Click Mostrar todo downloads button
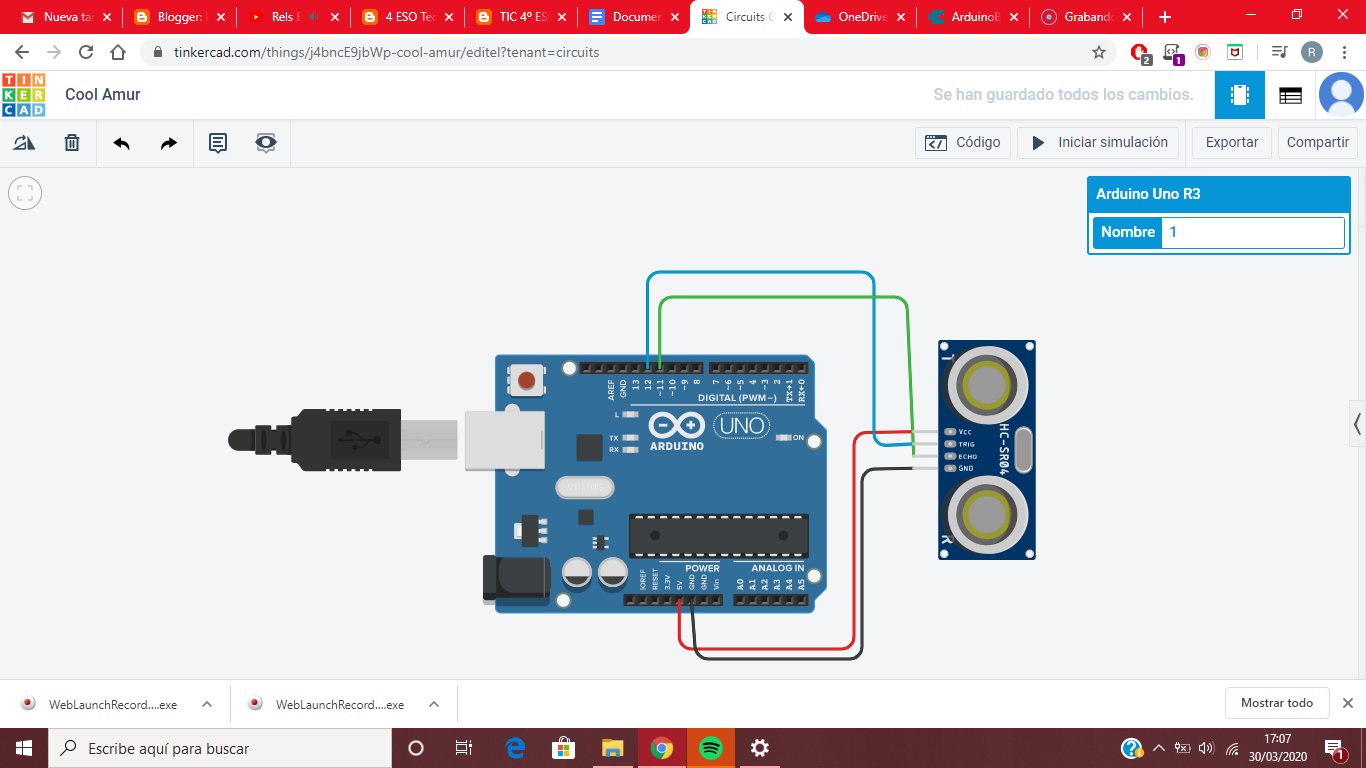The height and width of the screenshot is (768, 1366). tap(1277, 703)
